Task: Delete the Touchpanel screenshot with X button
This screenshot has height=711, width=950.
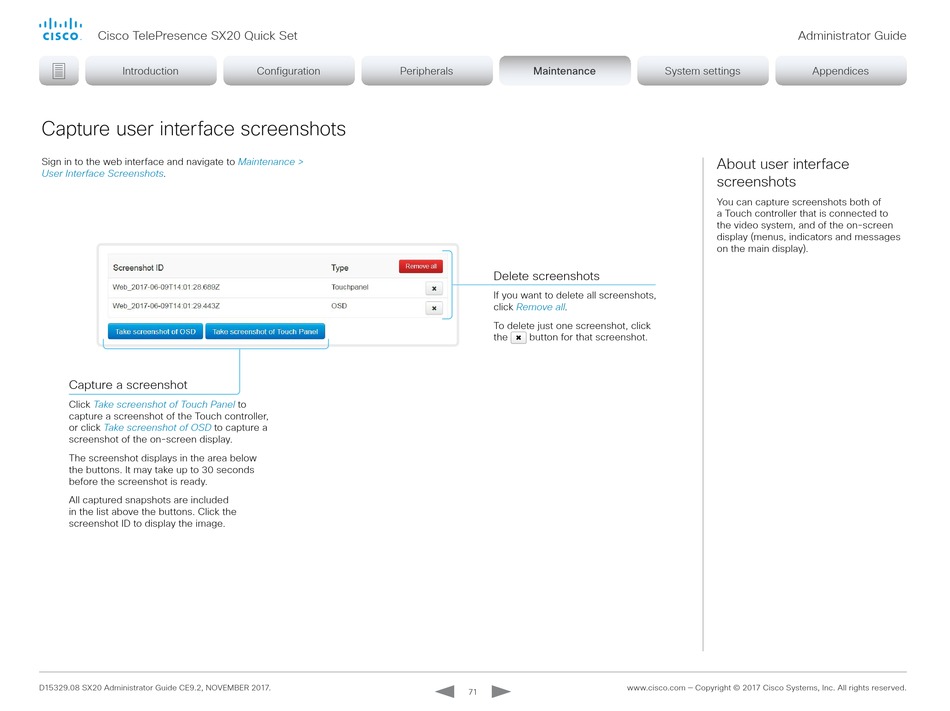Action: click(x=434, y=288)
